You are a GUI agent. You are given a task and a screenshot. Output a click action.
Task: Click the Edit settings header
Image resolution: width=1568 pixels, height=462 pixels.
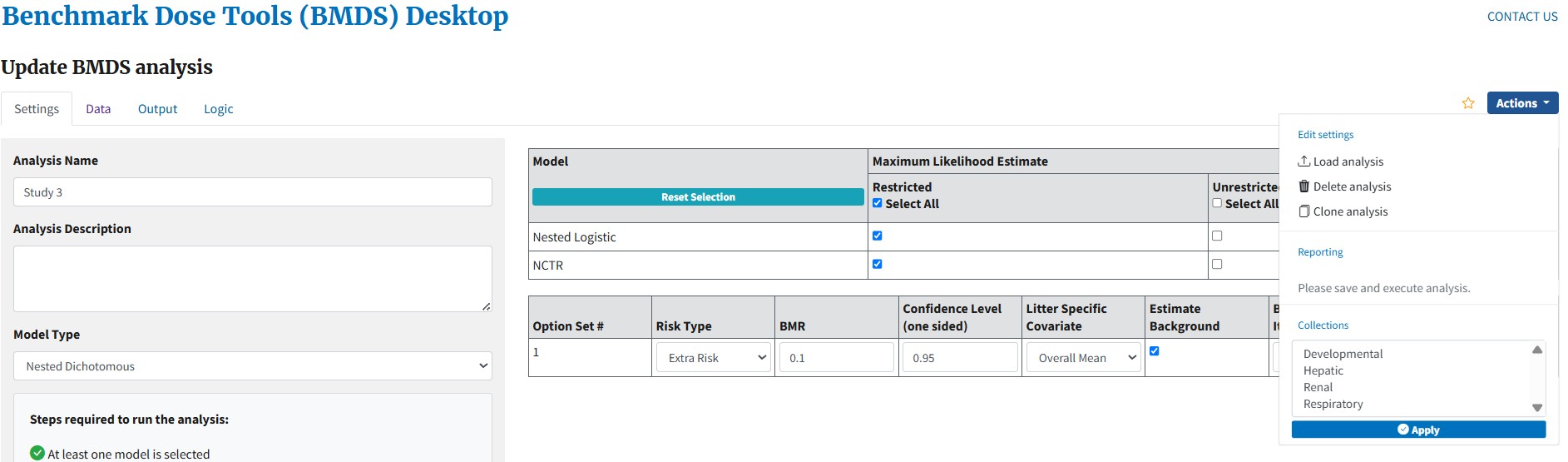(x=1325, y=135)
